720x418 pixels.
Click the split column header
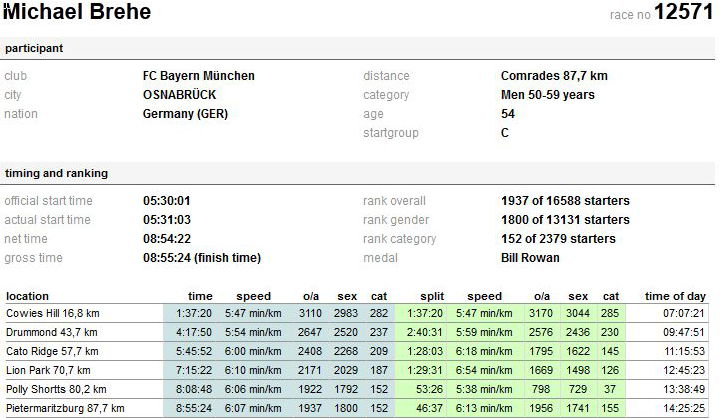429,296
